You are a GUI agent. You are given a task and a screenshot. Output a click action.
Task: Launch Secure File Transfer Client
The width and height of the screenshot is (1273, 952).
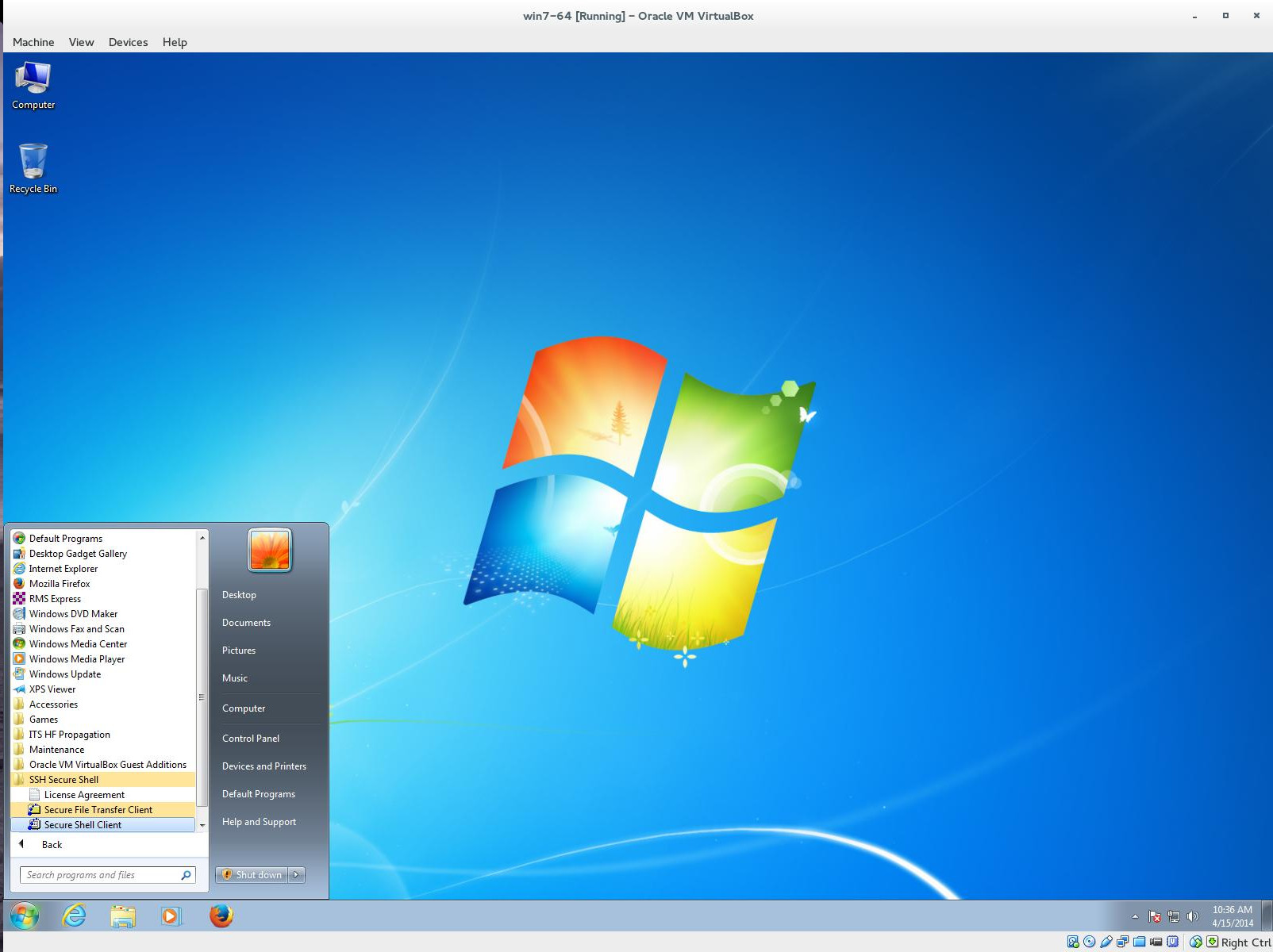pyautogui.click(x=102, y=809)
